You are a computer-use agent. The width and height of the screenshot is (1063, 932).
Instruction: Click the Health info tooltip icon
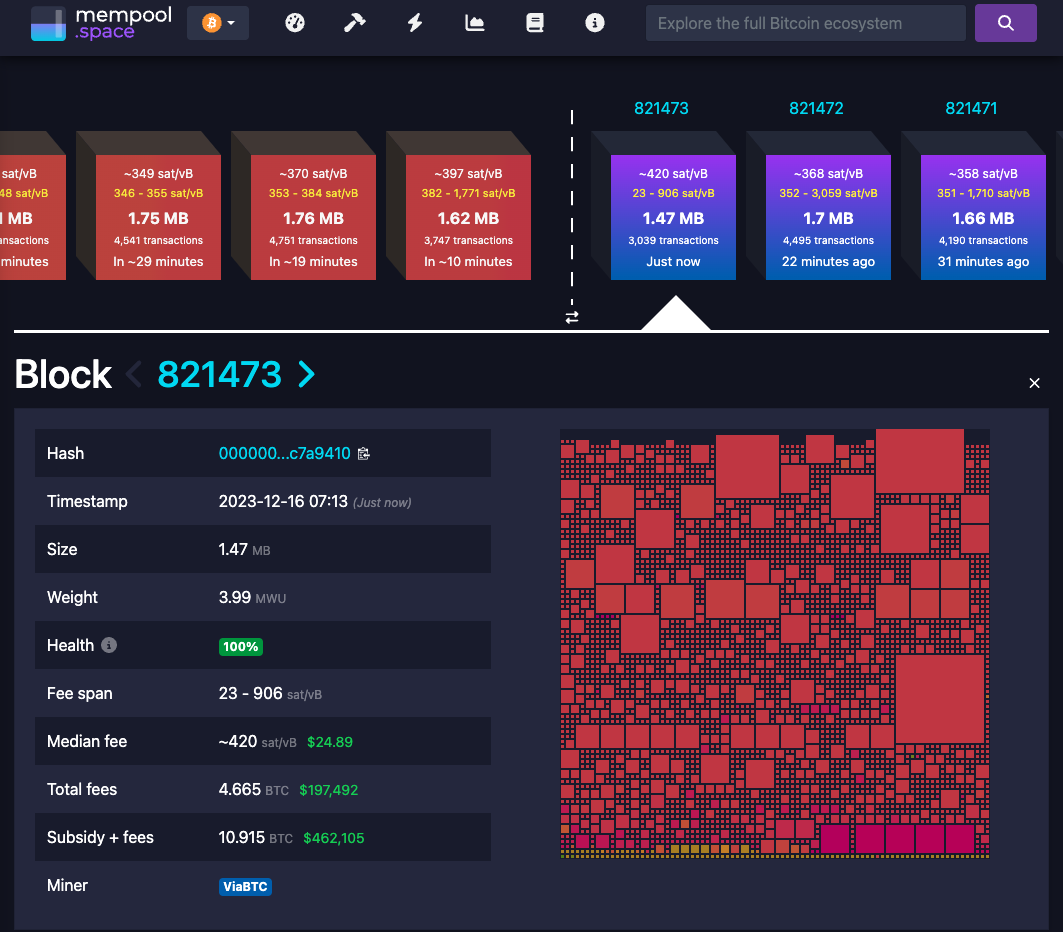pyautogui.click(x=110, y=645)
